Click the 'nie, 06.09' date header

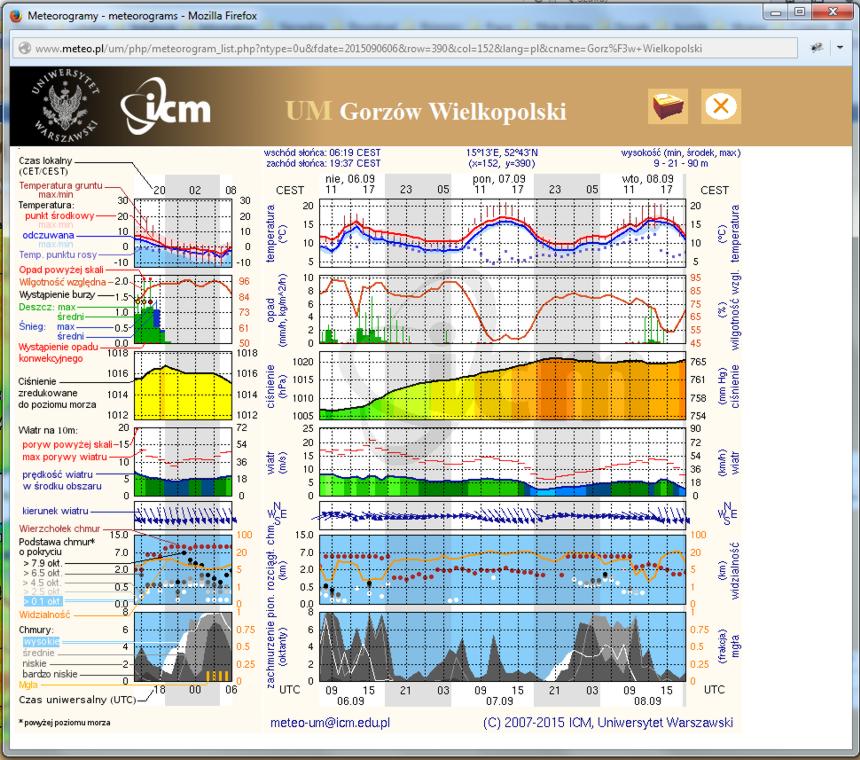click(x=350, y=179)
